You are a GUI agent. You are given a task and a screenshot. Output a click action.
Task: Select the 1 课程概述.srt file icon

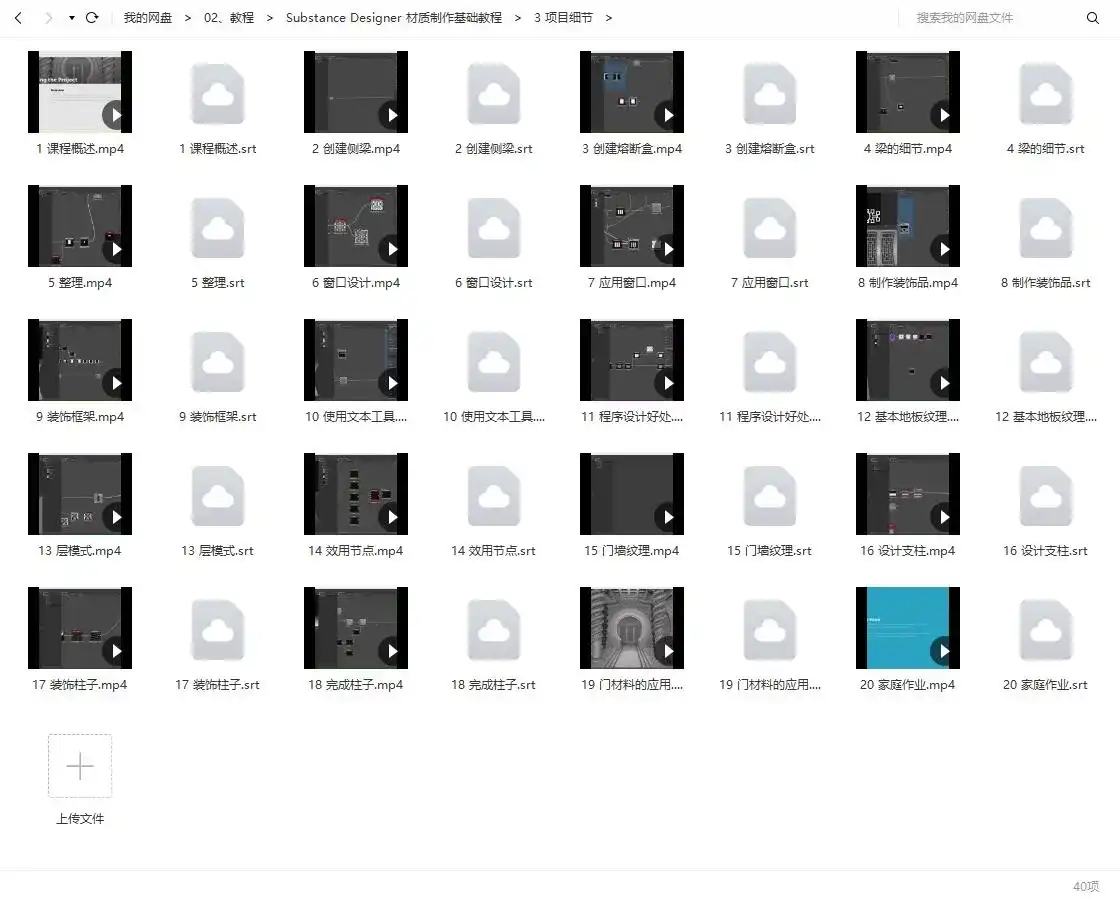[x=218, y=94]
